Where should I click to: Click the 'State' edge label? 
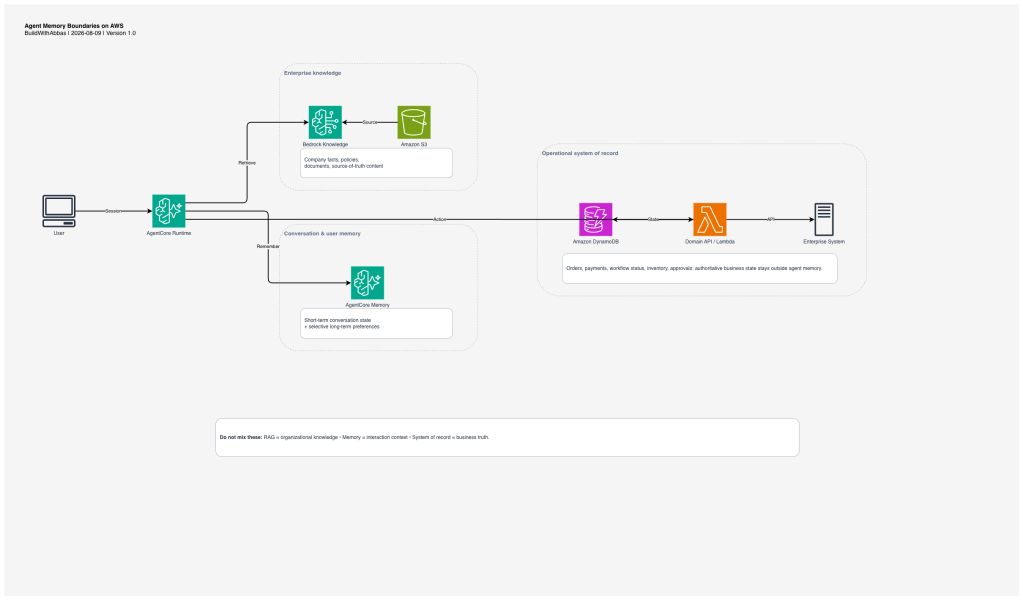[653, 220]
